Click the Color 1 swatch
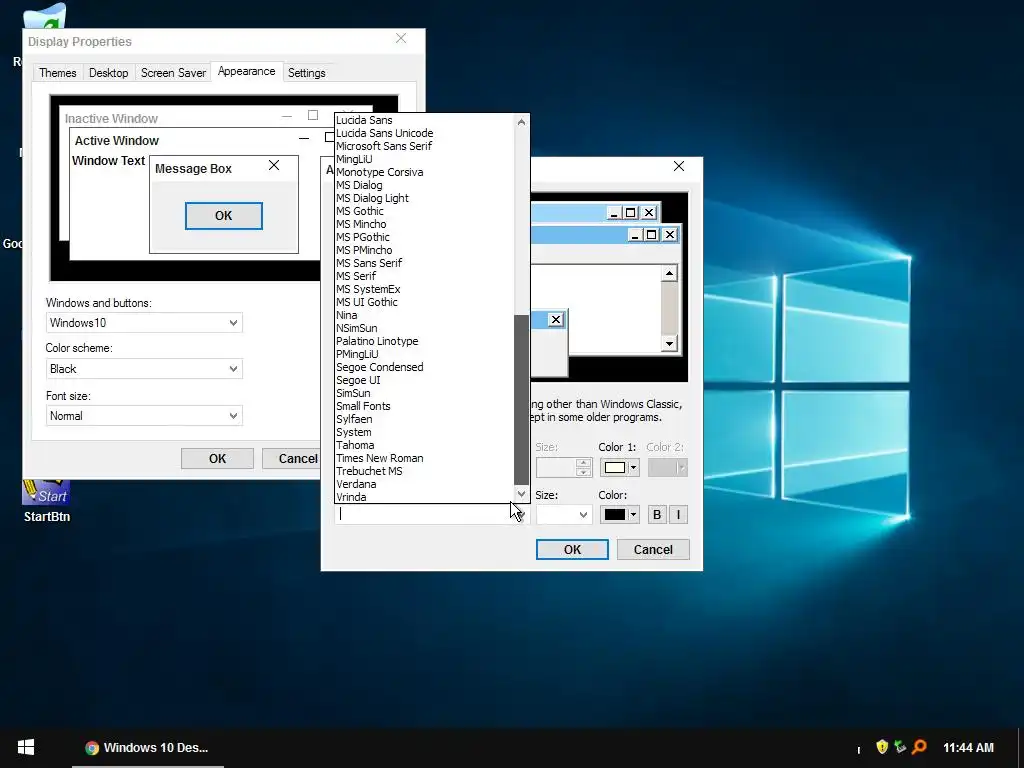1024x768 pixels. pyautogui.click(x=615, y=468)
